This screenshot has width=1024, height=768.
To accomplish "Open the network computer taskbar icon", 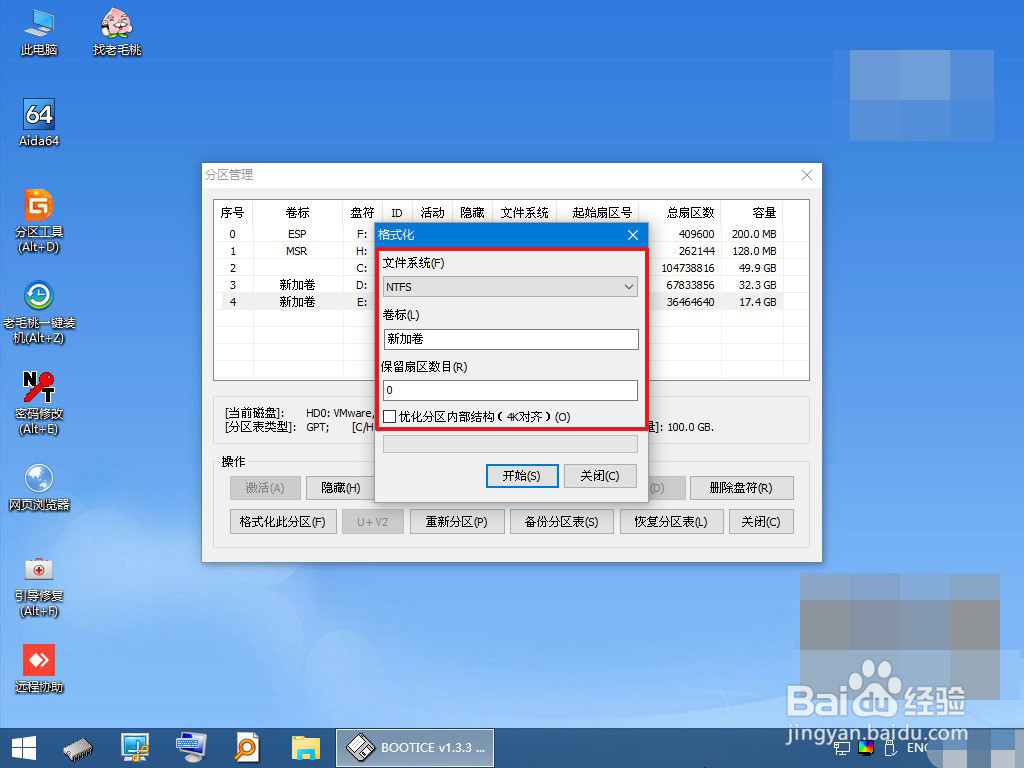I will pos(135,748).
